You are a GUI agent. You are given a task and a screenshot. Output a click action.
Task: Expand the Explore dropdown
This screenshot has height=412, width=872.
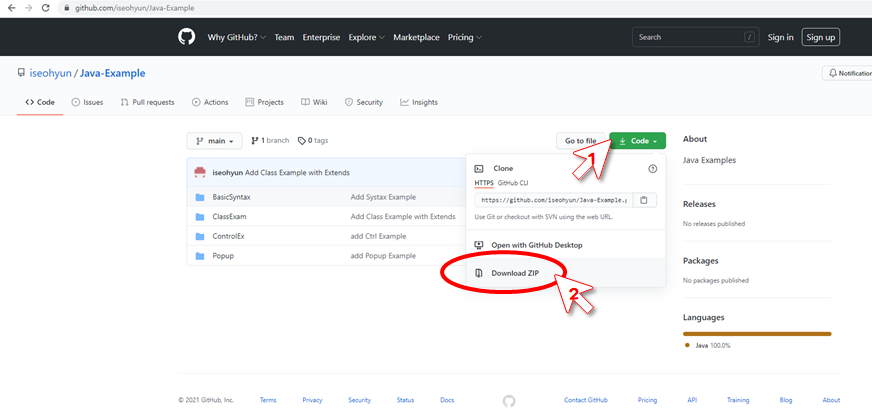[366, 37]
